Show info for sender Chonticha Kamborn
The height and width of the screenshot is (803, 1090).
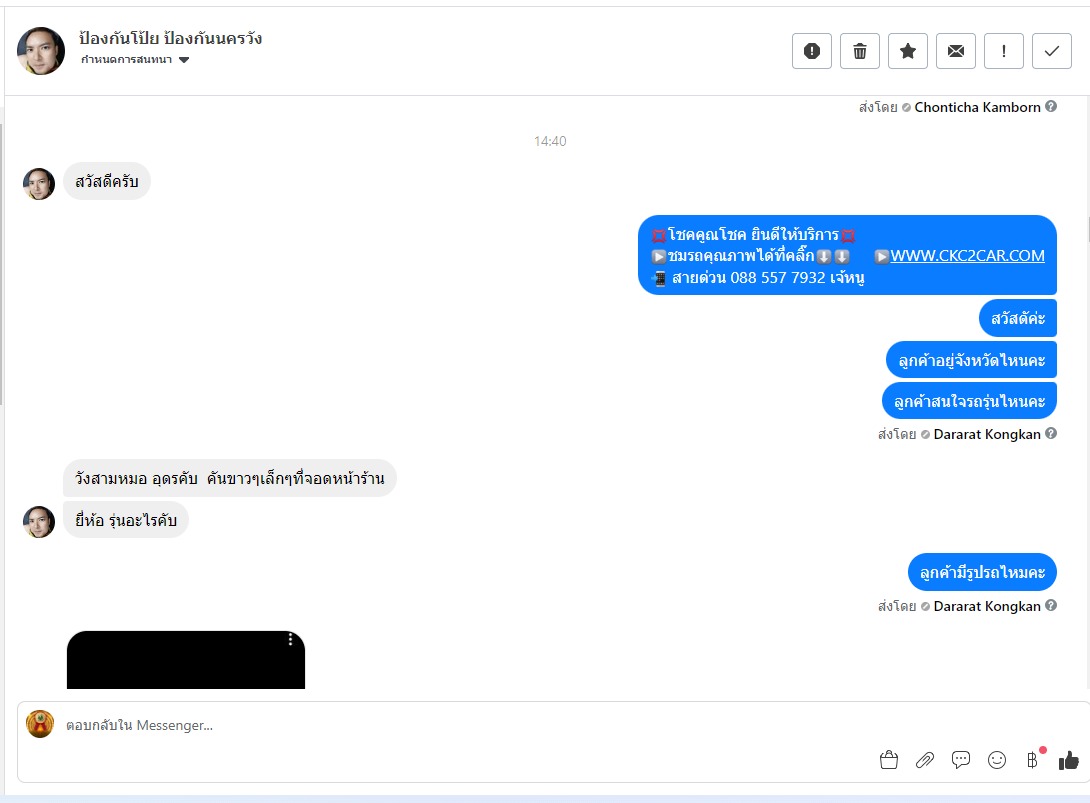pos(1051,106)
